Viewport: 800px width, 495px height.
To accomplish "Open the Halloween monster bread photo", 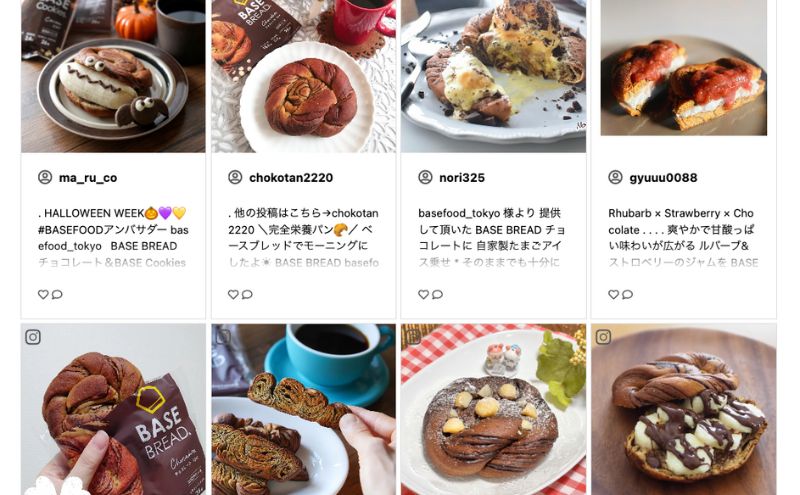I will 113,76.
